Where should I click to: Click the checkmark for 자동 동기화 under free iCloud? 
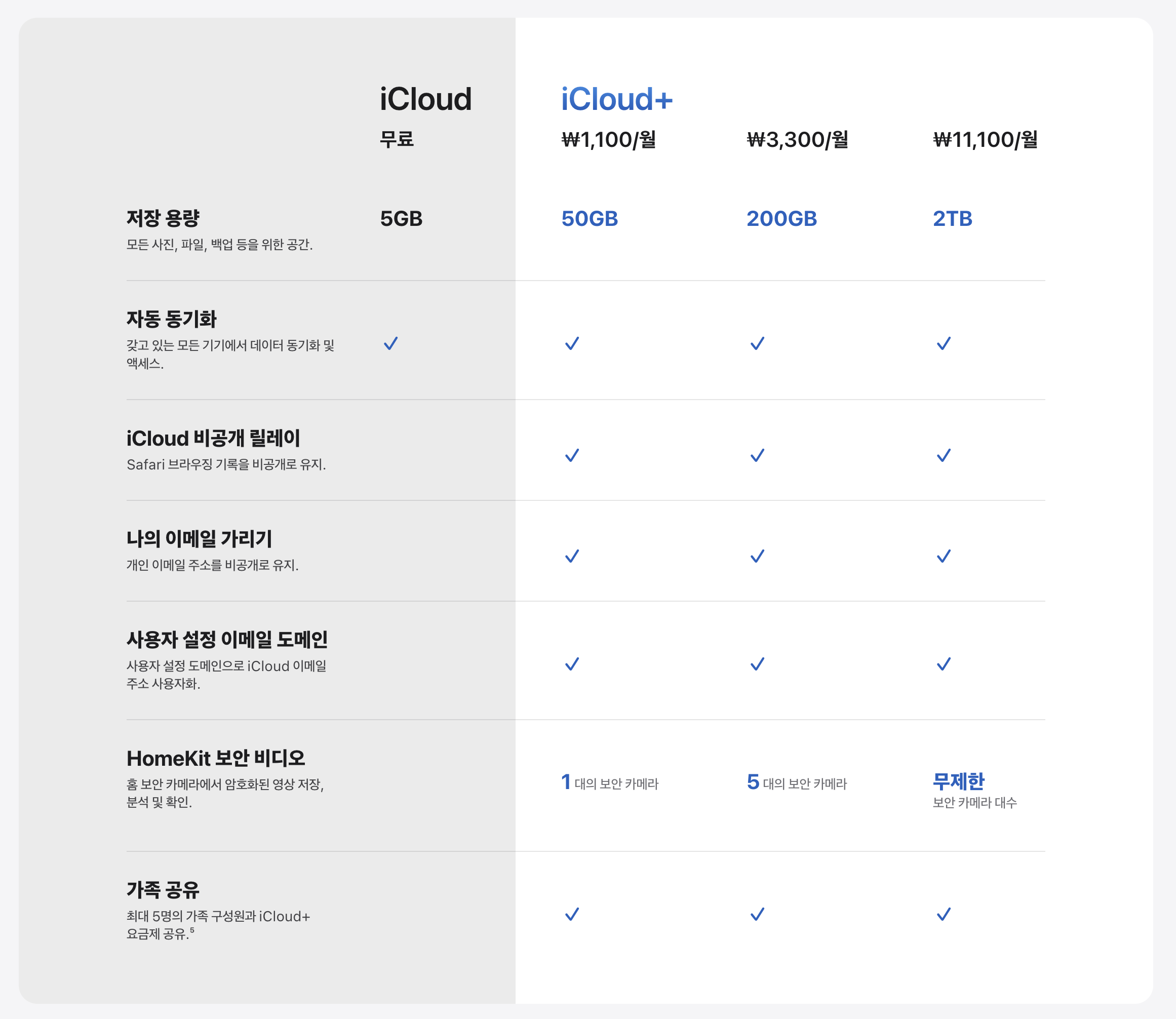(390, 343)
